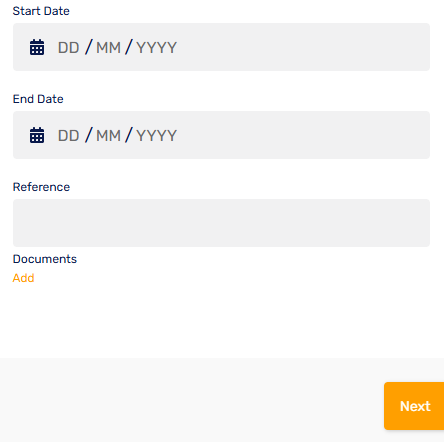Click the slash between MM and YYYY in End Date

pos(129,135)
